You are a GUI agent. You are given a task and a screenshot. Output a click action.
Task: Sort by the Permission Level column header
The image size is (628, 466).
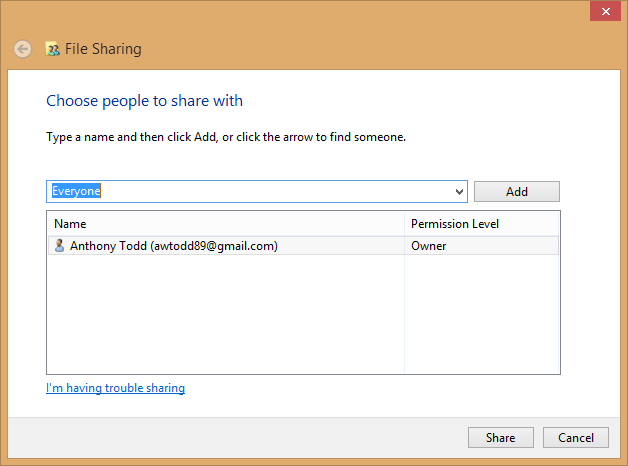click(x=482, y=224)
